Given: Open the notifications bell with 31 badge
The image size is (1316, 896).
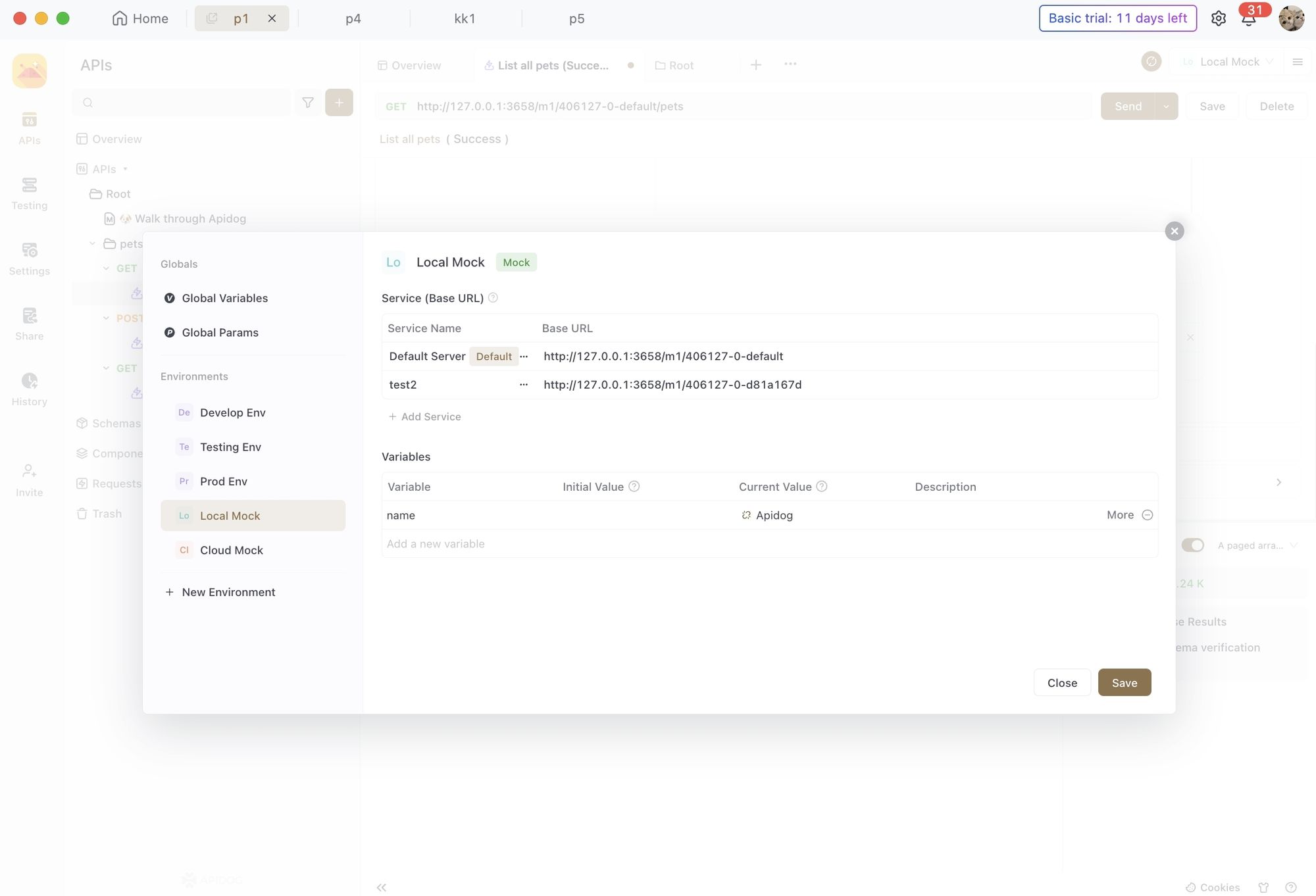Looking at the screenshot, I should tap(1249, 18).
